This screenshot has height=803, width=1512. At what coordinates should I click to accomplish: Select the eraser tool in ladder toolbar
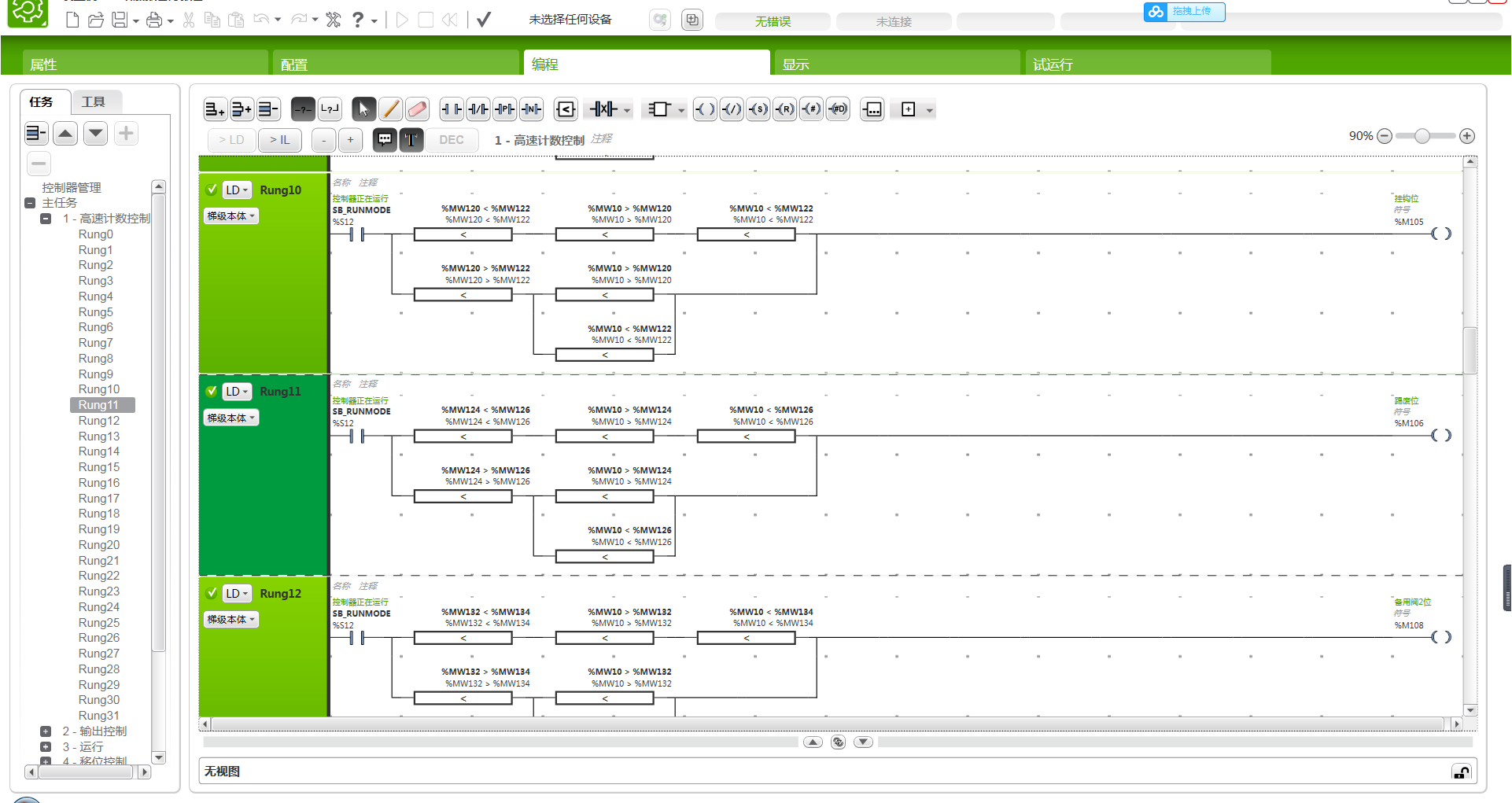coord(417,109)
